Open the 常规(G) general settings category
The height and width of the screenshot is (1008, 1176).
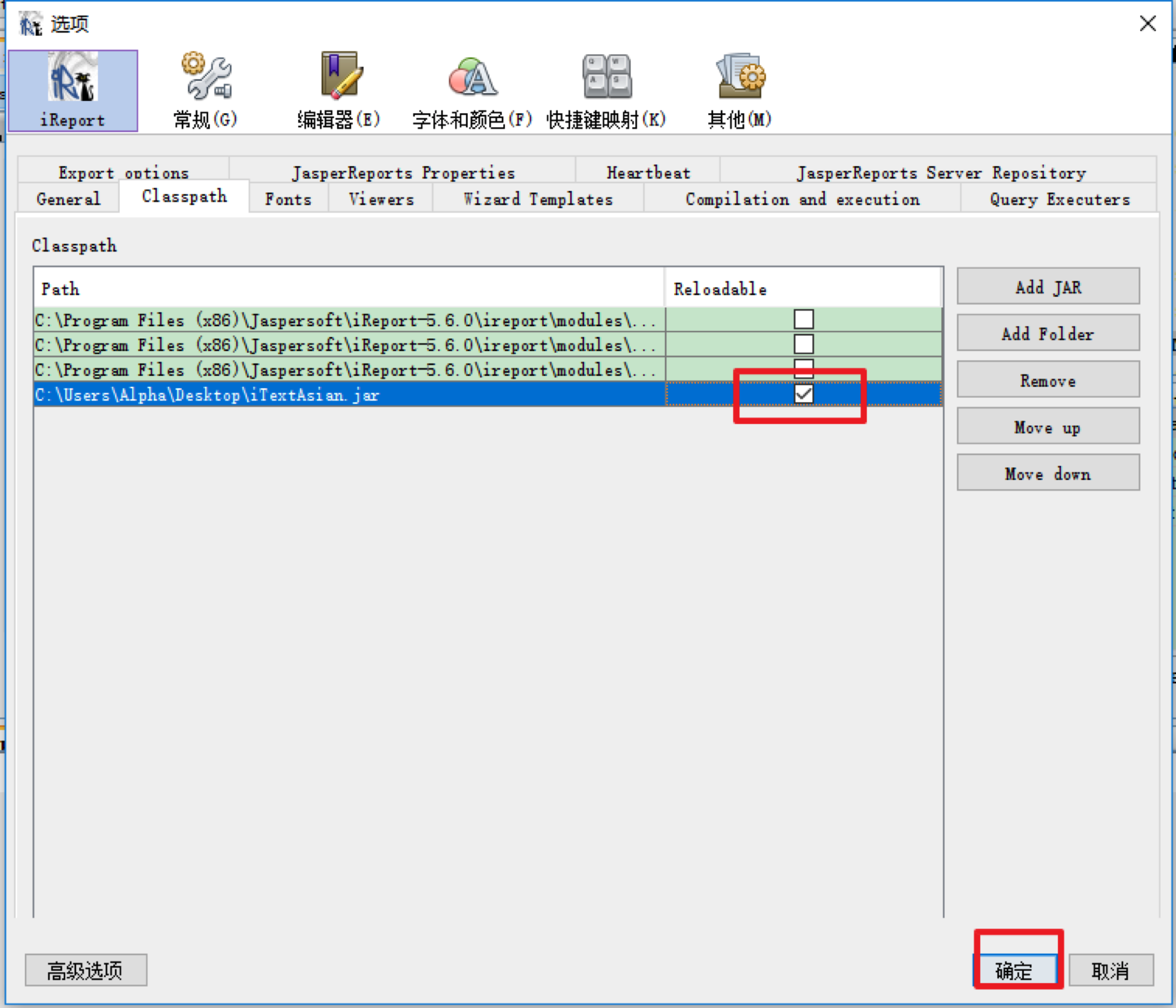(206, 91)
